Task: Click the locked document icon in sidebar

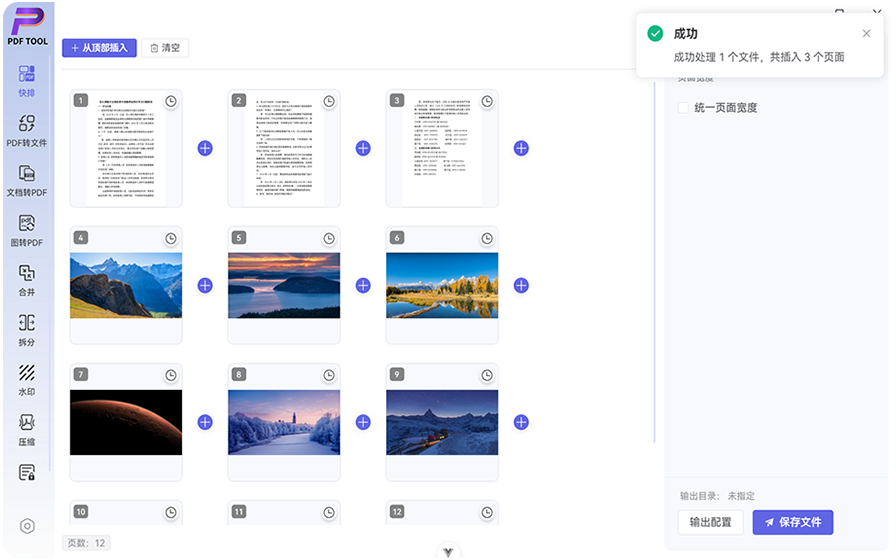Action: [x=27, y=473]
